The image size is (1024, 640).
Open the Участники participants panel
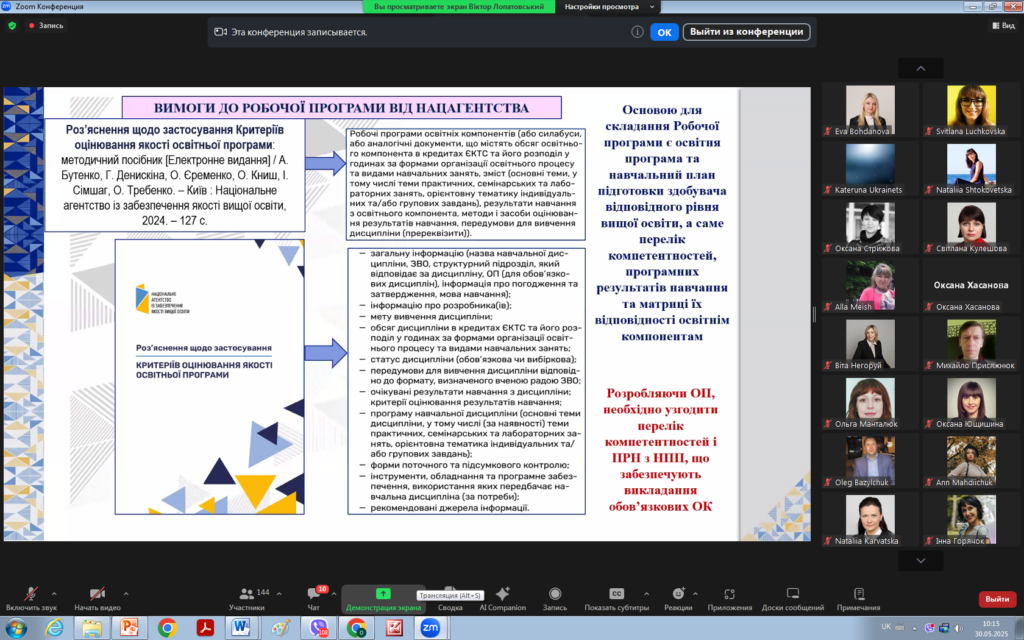(246, 594)
